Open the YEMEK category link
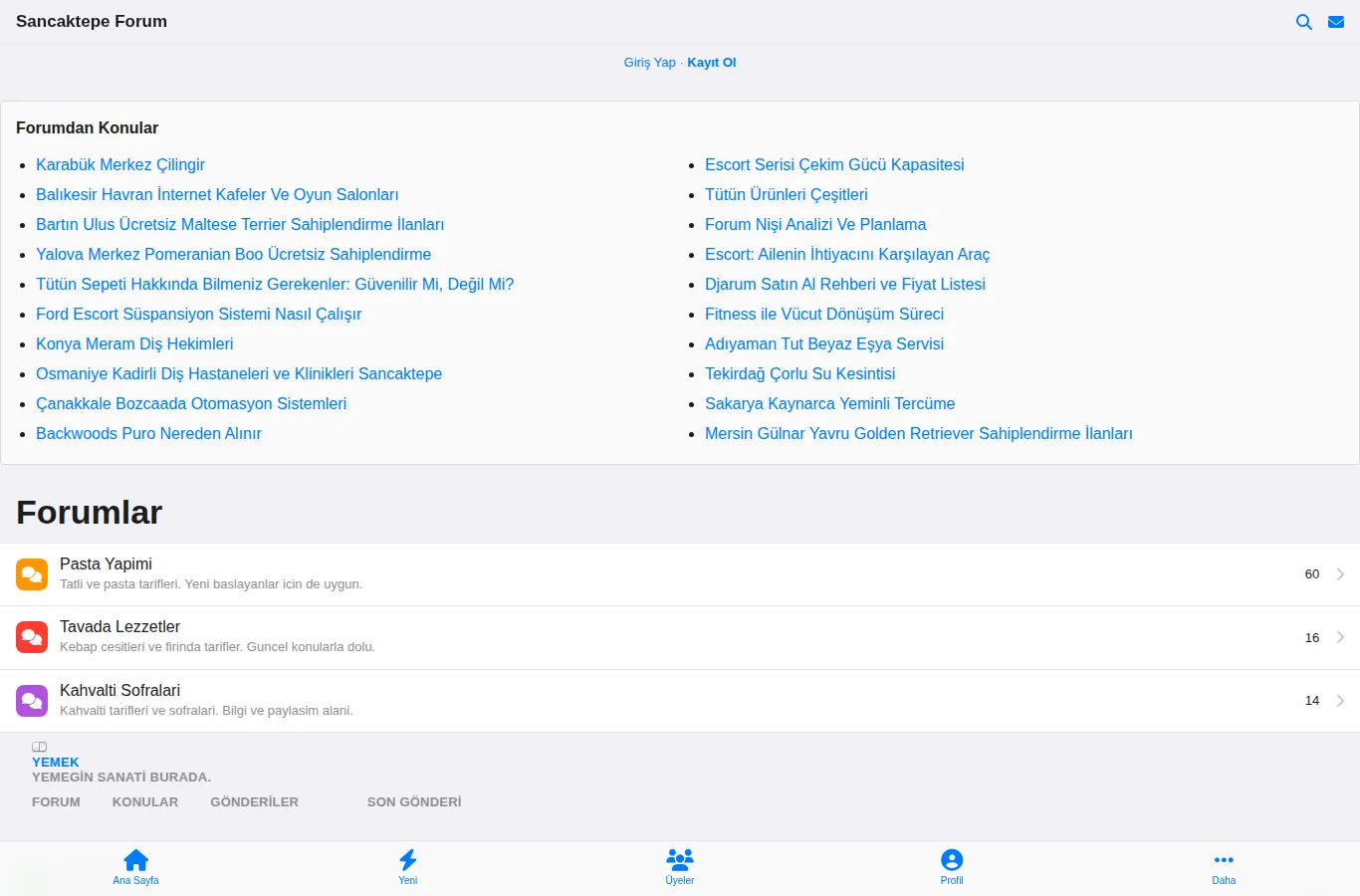Screen dimensions: 1360x896 (x=55, y=762)
